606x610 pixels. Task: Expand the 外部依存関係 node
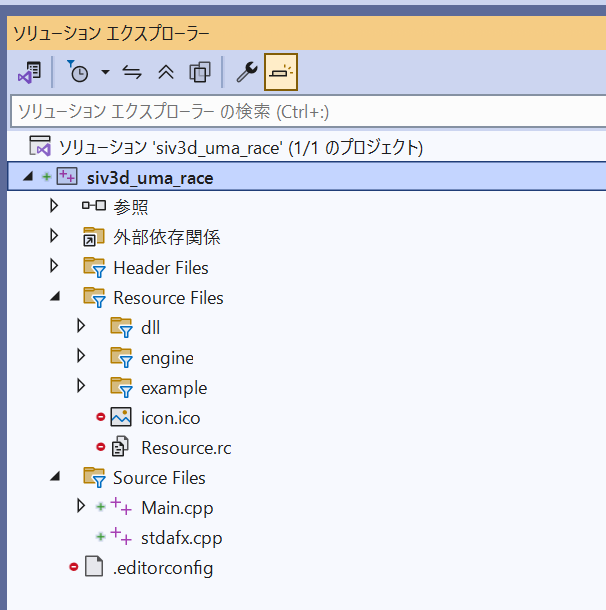click(54, 238)
